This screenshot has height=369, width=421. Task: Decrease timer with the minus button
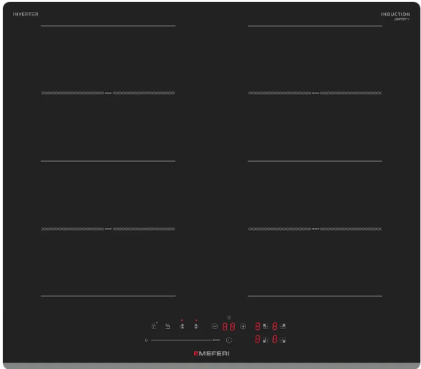215,326
